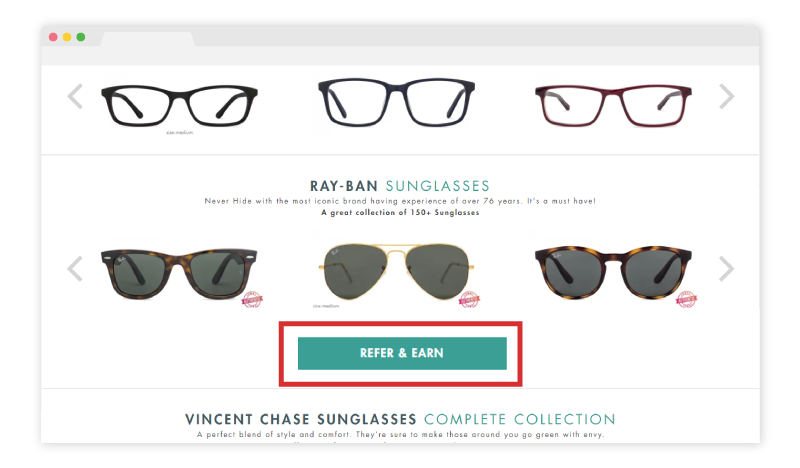Open the maroon red eyeglasses product
The image size is (800, 468).
(613, 106)
